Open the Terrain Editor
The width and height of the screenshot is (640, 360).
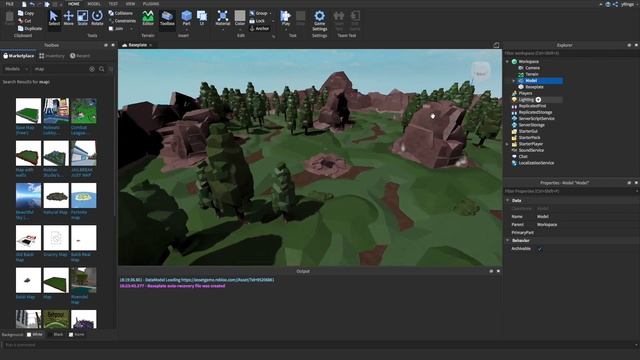[148, 18]
